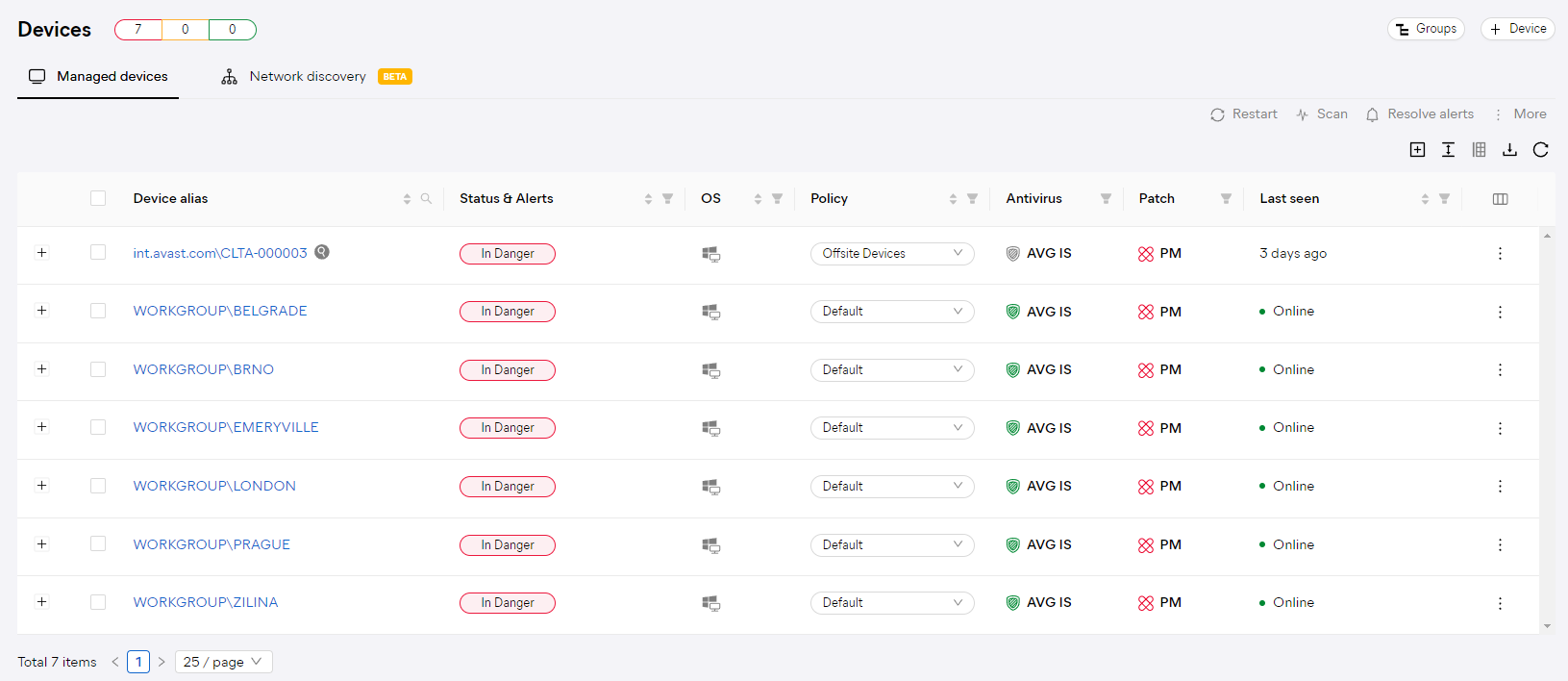This screenshot has width=1568, height=681.
Task: Select the CLTA-000003 device checkbox
Action: click(98, 252)
